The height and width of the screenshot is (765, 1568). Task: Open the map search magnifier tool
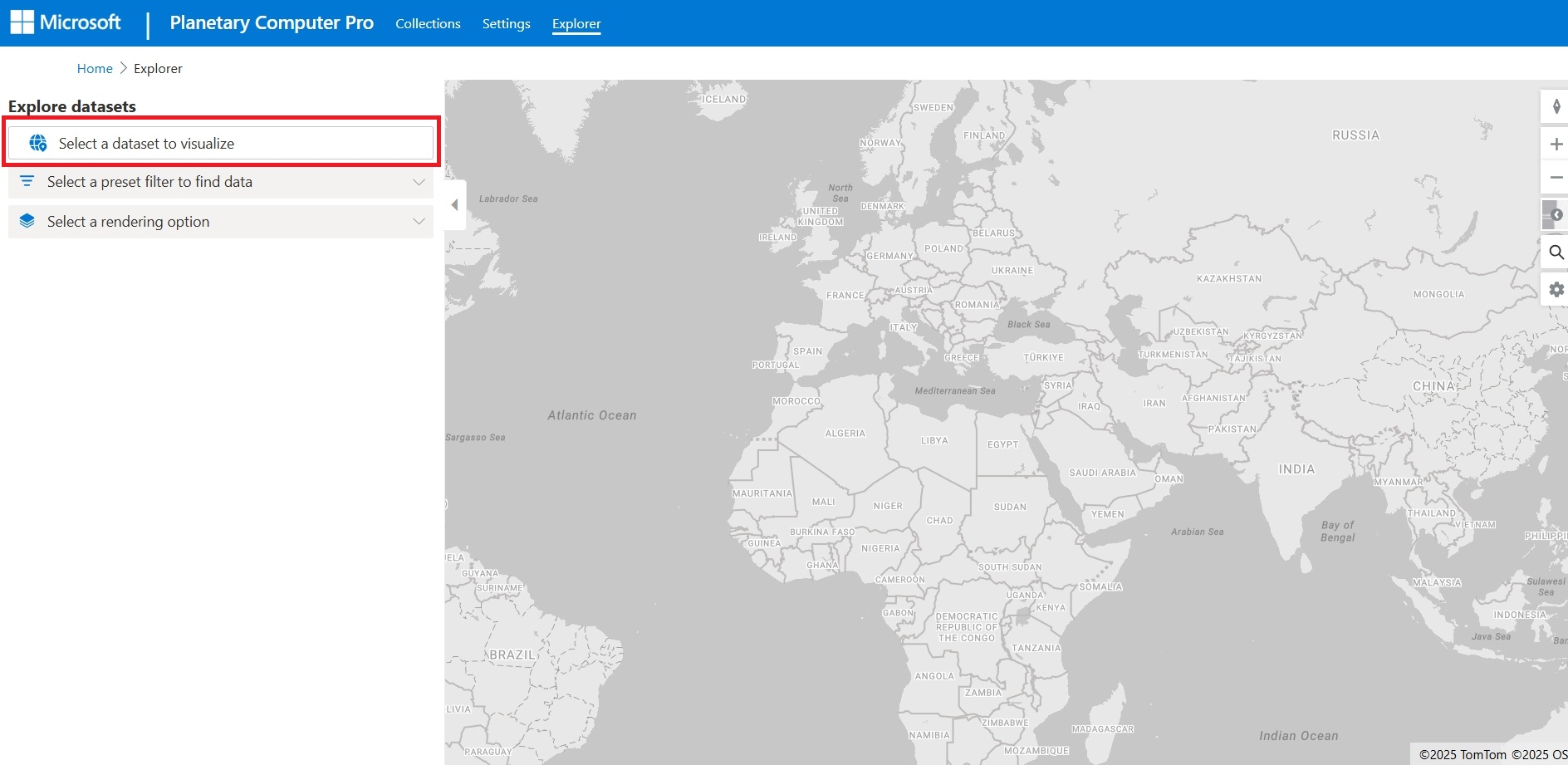1556,253
